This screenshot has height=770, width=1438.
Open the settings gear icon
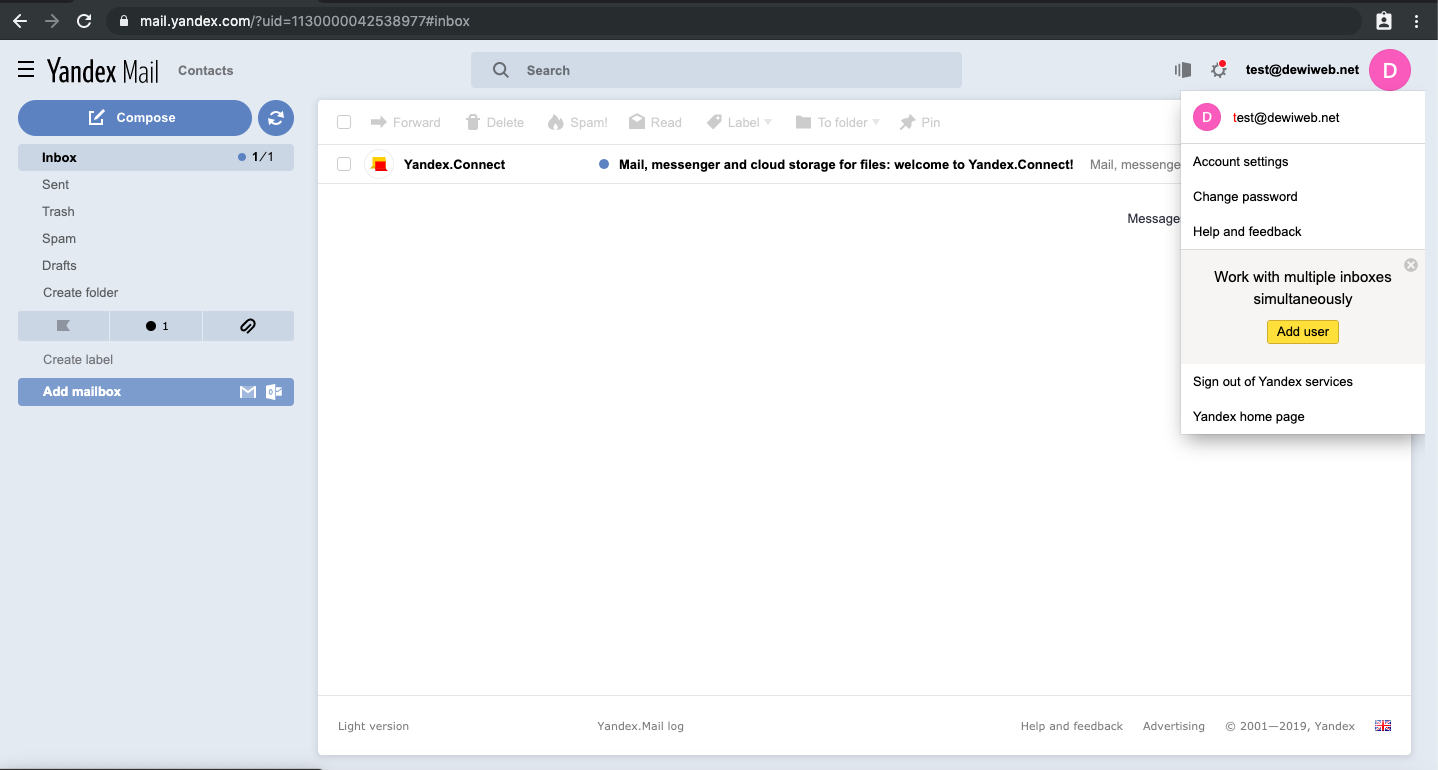pyautogui.click(x=1218, y=70)
